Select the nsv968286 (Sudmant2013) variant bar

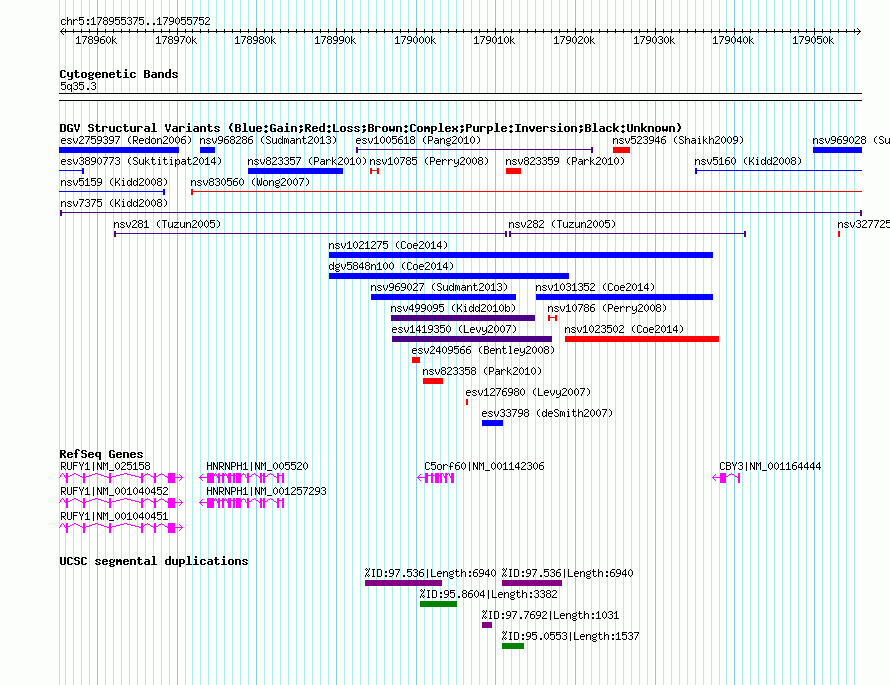(x=208, y=150)
